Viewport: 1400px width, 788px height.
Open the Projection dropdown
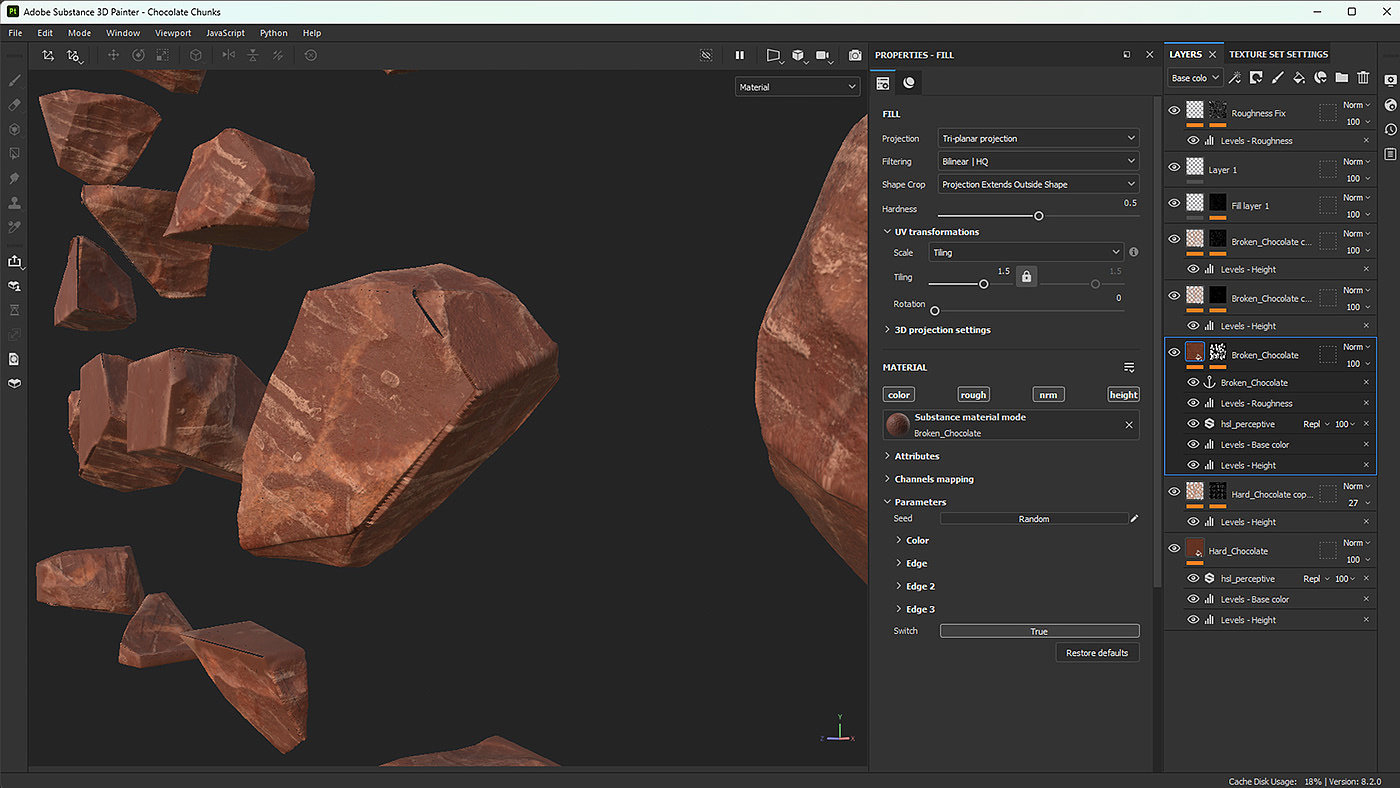tap(1038, 139)
